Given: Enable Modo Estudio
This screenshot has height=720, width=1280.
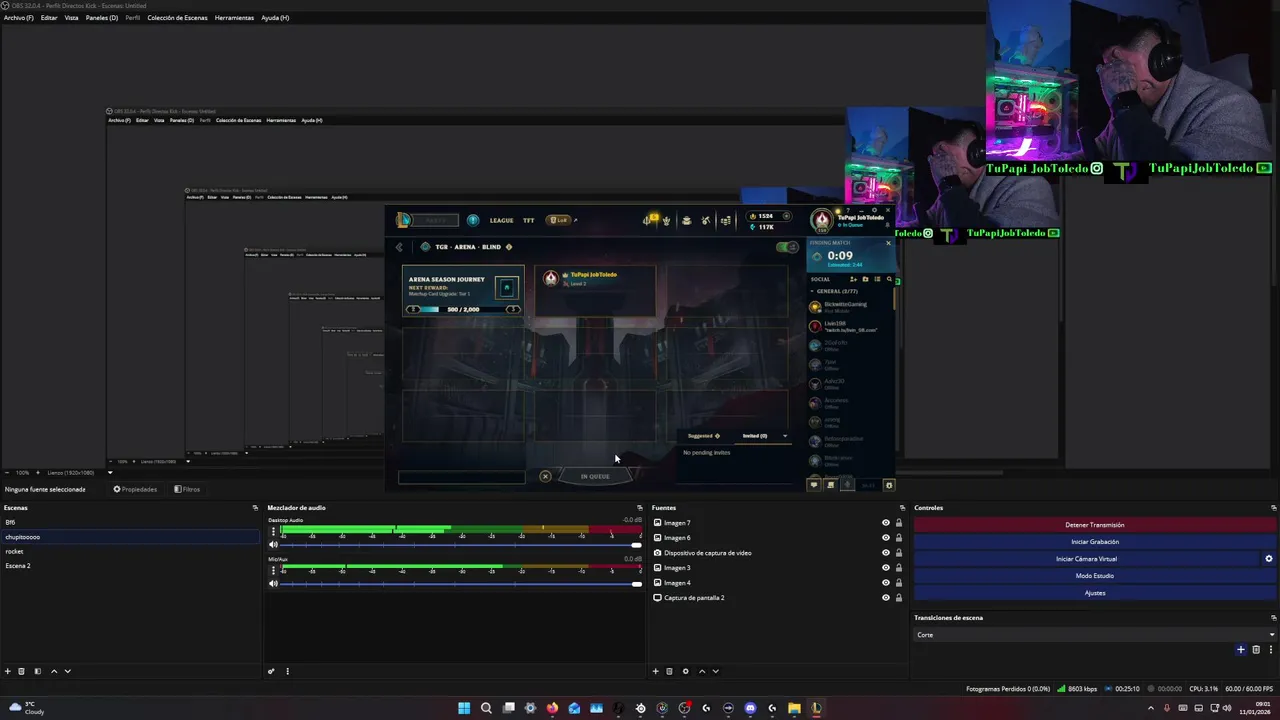Looking at the screenshot, I should 1095,576.
